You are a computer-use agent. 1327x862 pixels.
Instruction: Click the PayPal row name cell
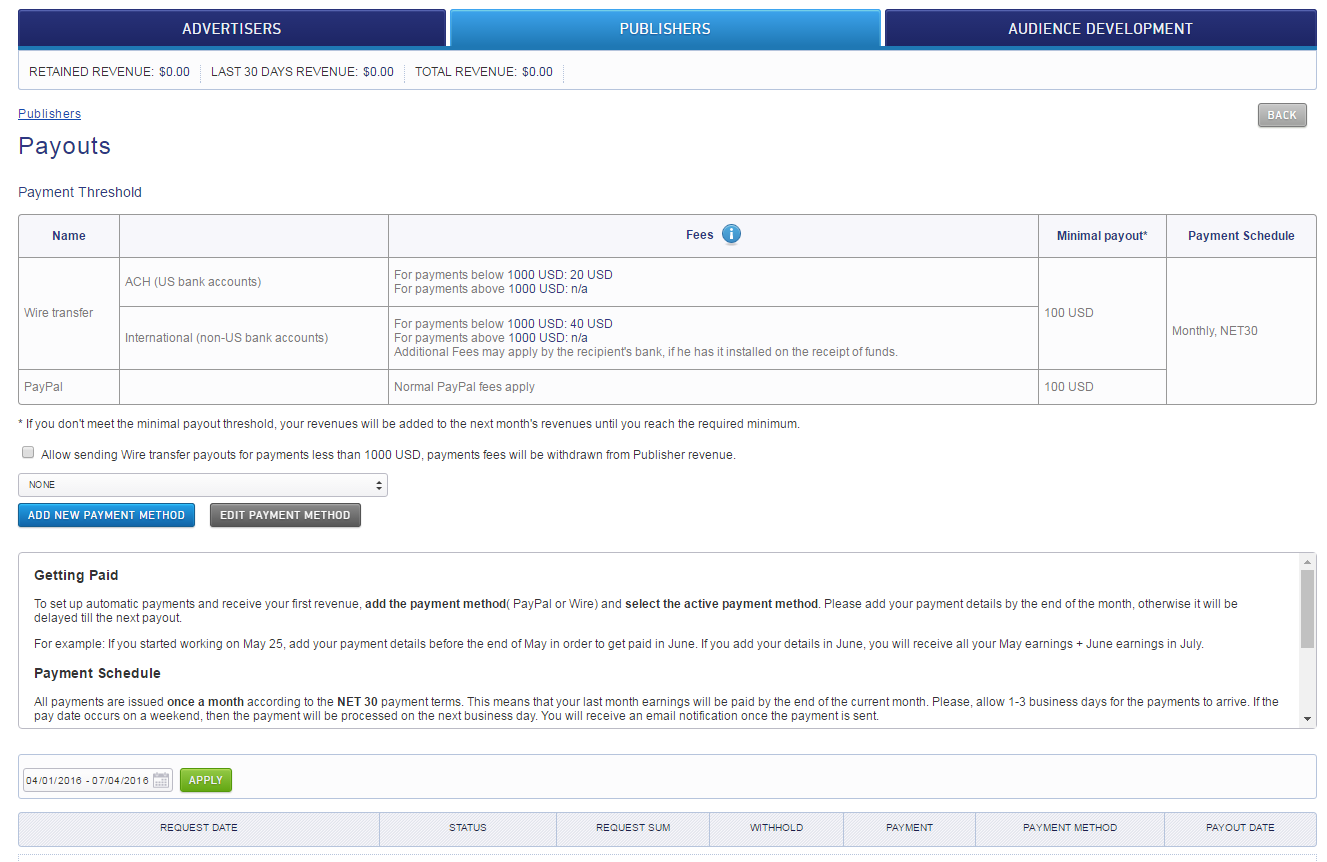tap(69, 387)
